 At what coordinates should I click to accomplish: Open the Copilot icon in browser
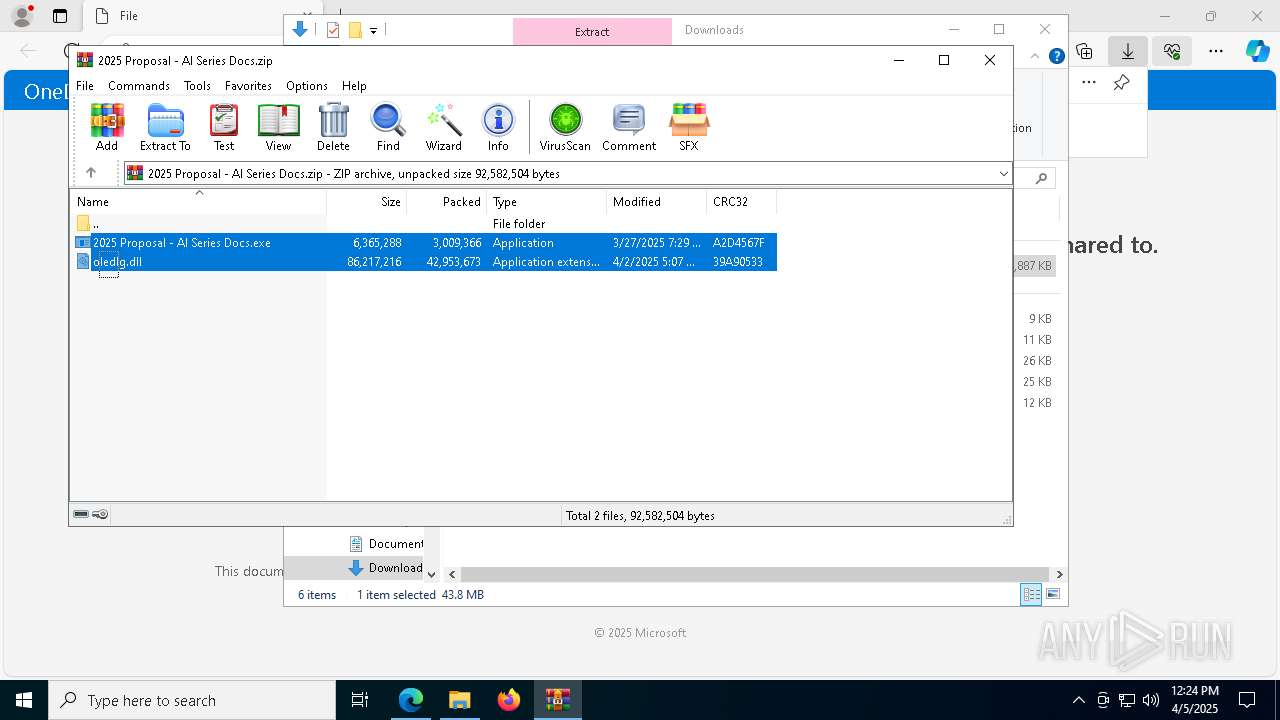point(1257,51)
